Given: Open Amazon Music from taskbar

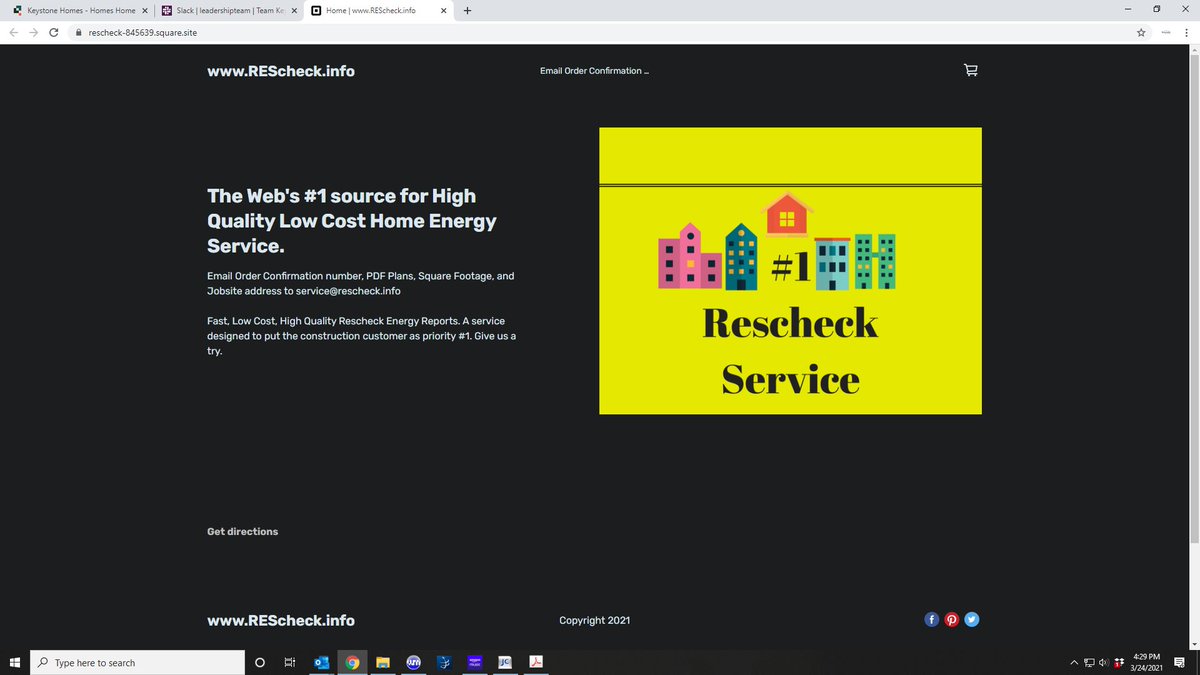Looking at the screenshot, I should tap(475, 662).
